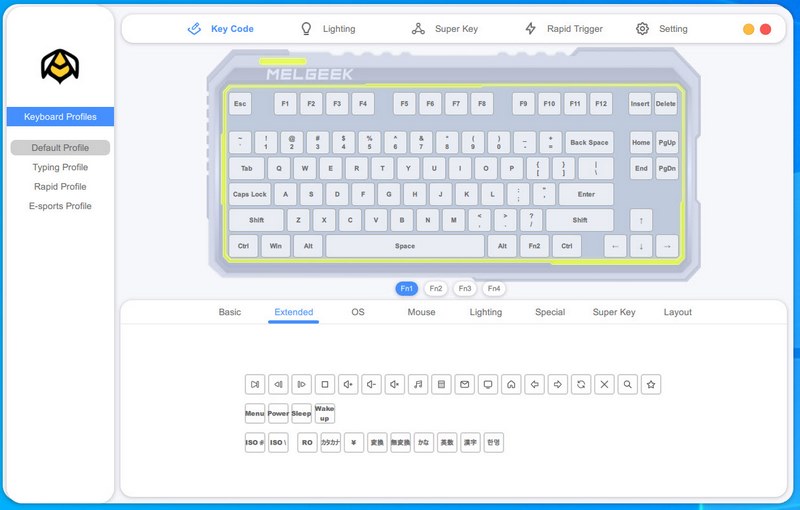Select the Favorites star key
The image size is (800, 510).
651,385
